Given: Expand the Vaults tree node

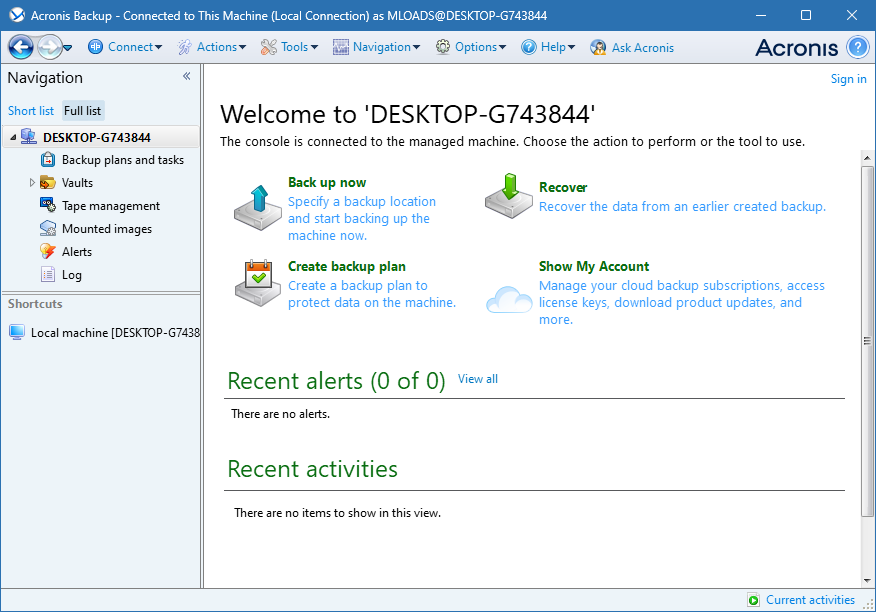Looking at the screenshot, I should [x=32, y=182].
